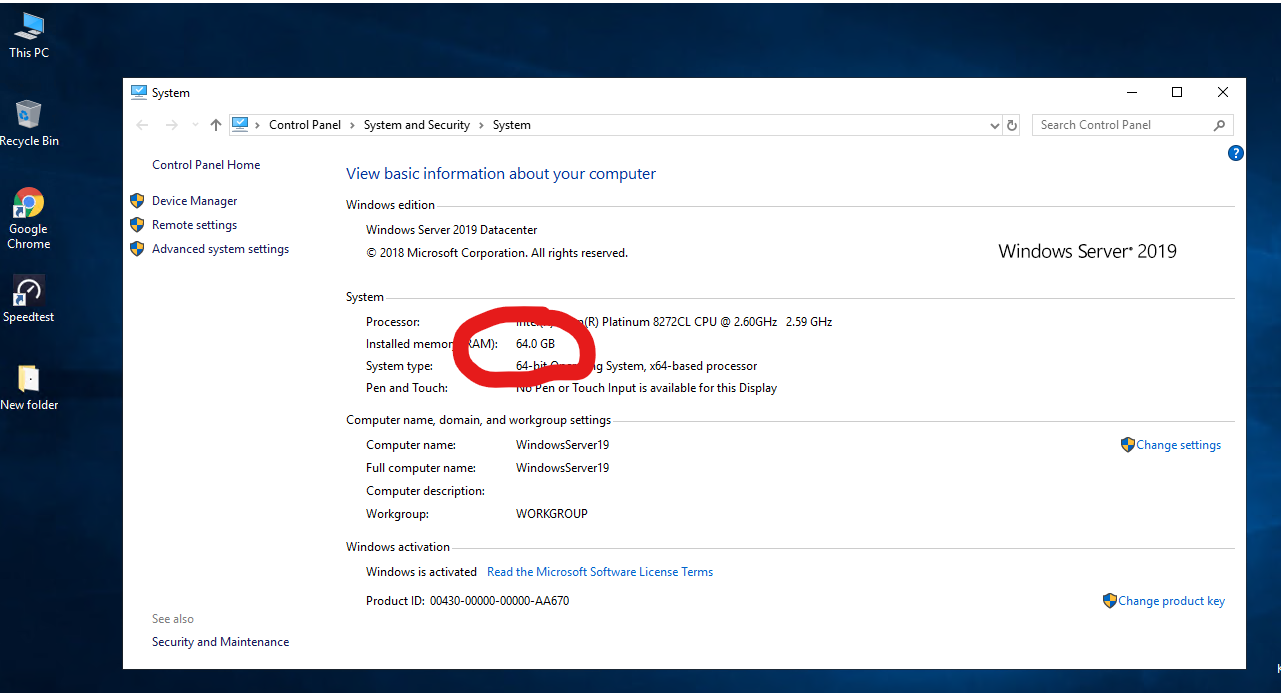Image resolution: width=1281 pixels, height=693 pixels.
Task: Open Control Panel Home link
Action: coord(206,165)
